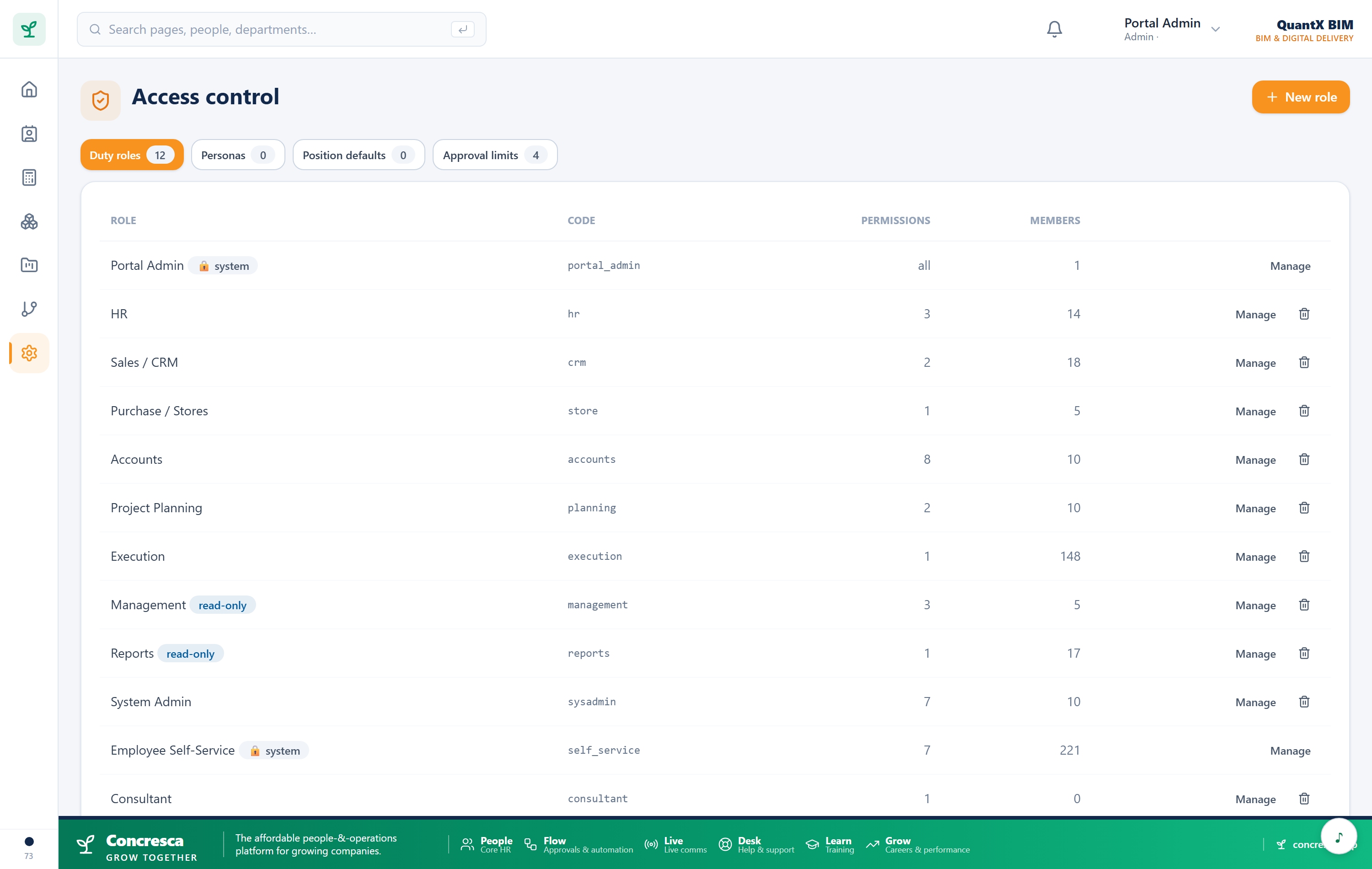Open the settings gear sidebar icon
Viewport: 1372px width, 869px height.
pos(29,353)
